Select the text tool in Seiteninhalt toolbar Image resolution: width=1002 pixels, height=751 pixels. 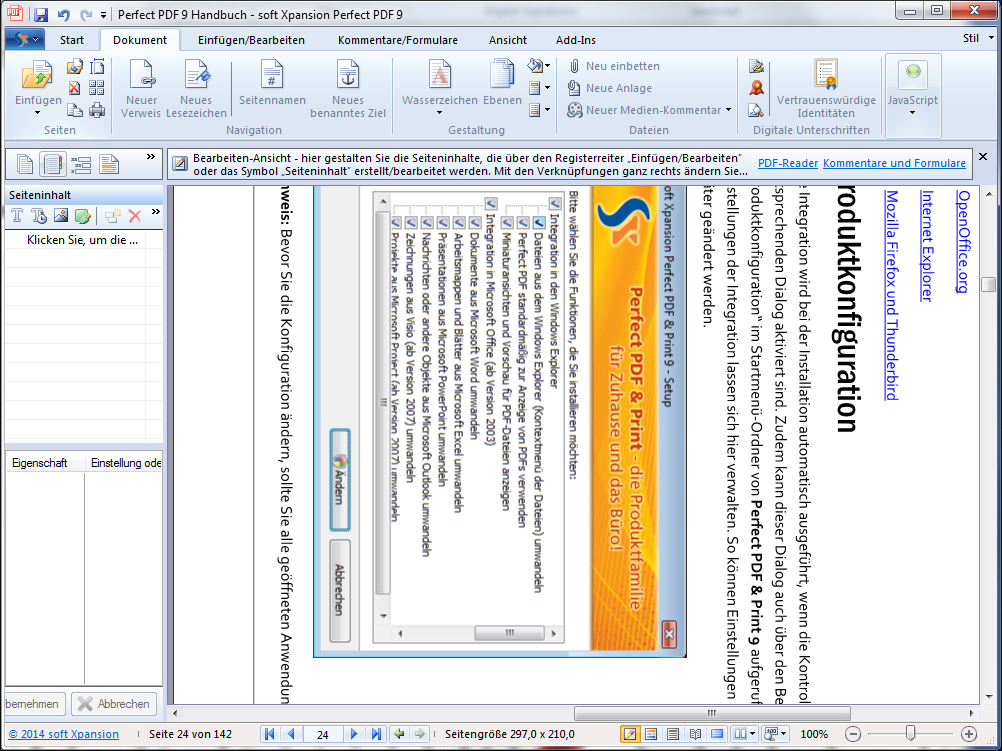[17, 216]
